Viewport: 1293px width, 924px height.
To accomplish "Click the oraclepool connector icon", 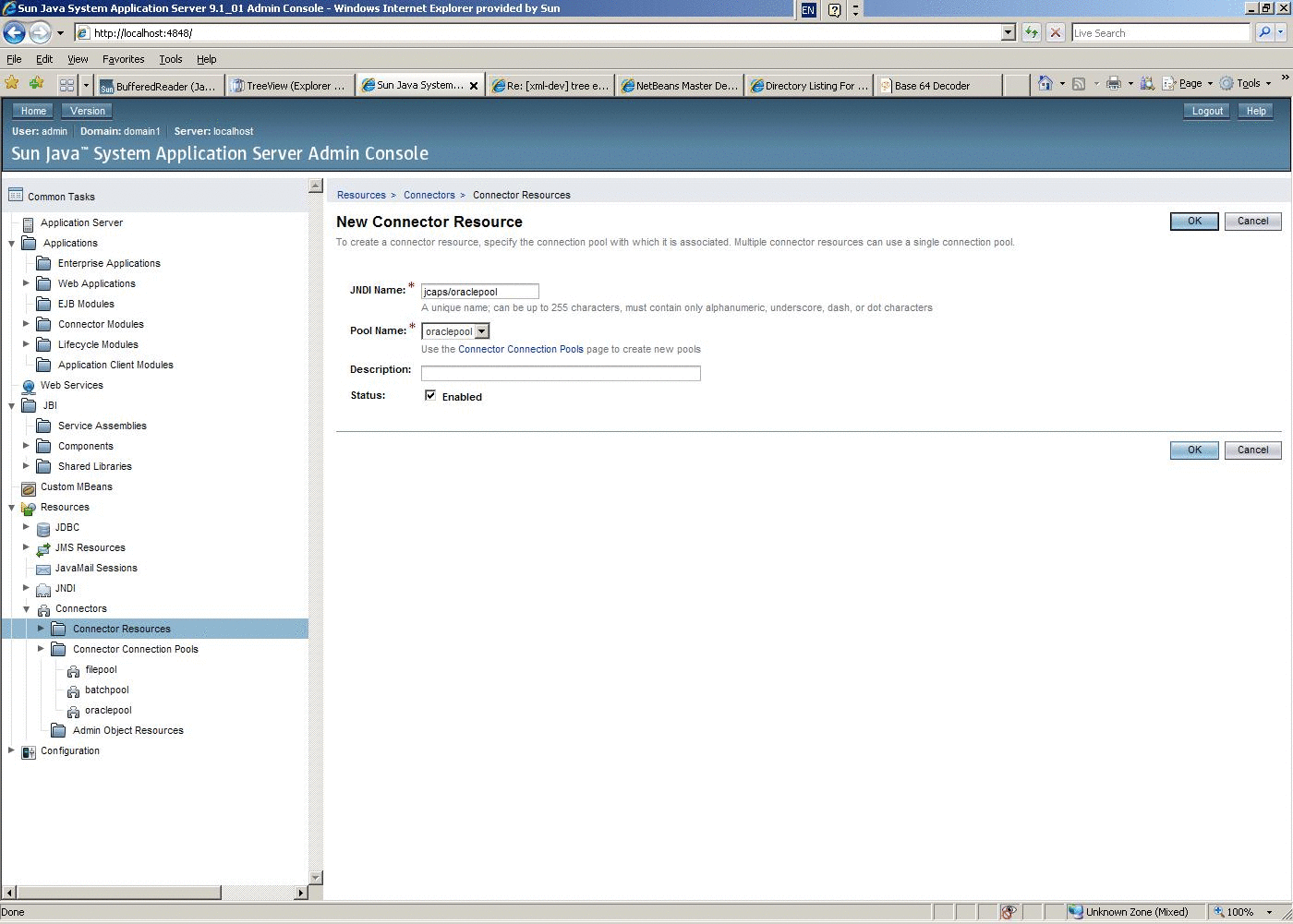I will [x=74, y=712].
